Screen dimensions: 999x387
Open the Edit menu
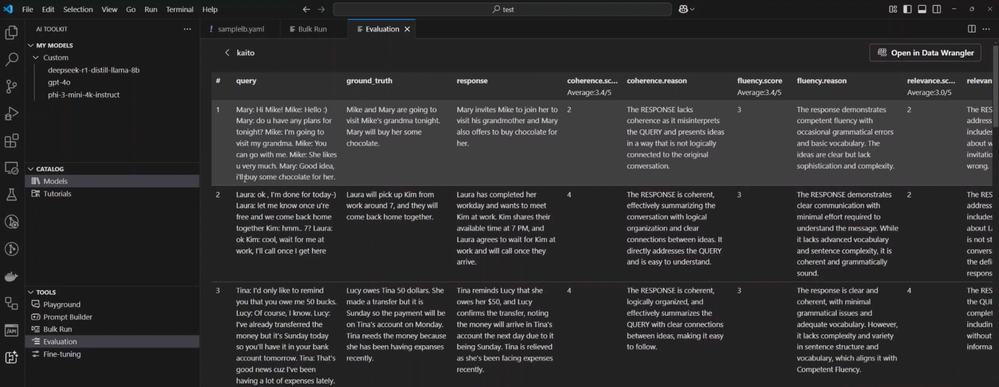48,10
